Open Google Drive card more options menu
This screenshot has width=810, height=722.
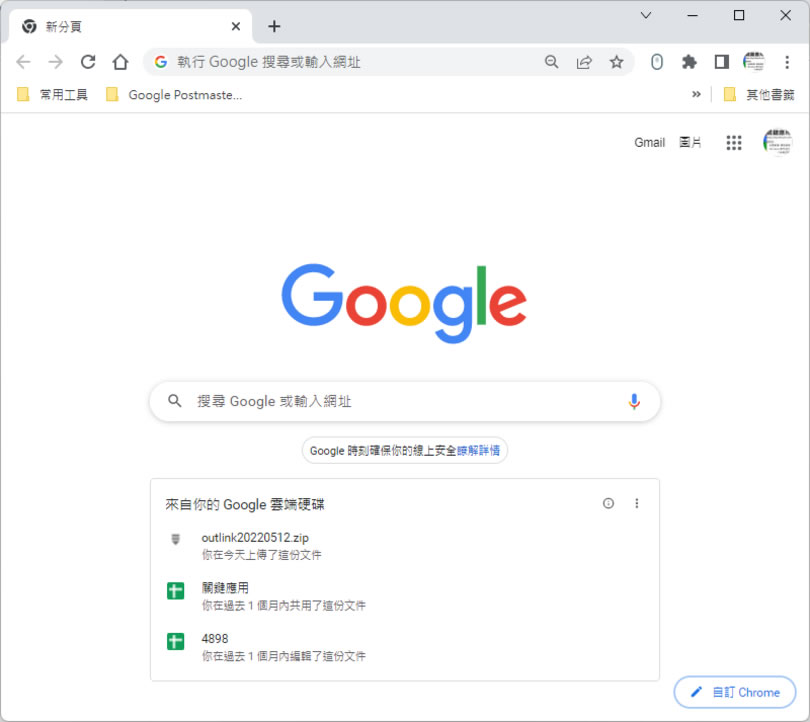click(637, 504)
